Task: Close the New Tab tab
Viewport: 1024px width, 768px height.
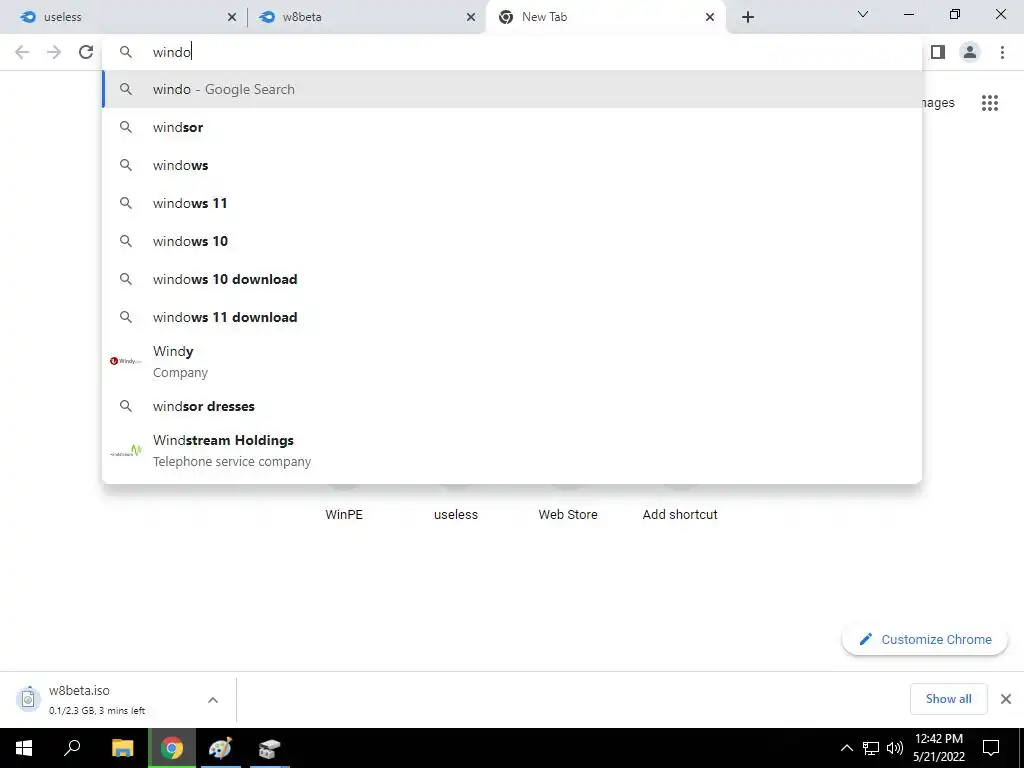Action: tap(710, 17)
